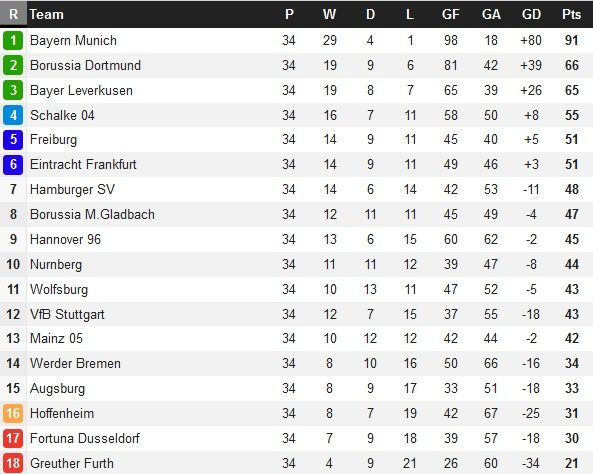Sort table by Pts column header
The width and height of the screenshot is (593, 474).
(x=571, y=14)
